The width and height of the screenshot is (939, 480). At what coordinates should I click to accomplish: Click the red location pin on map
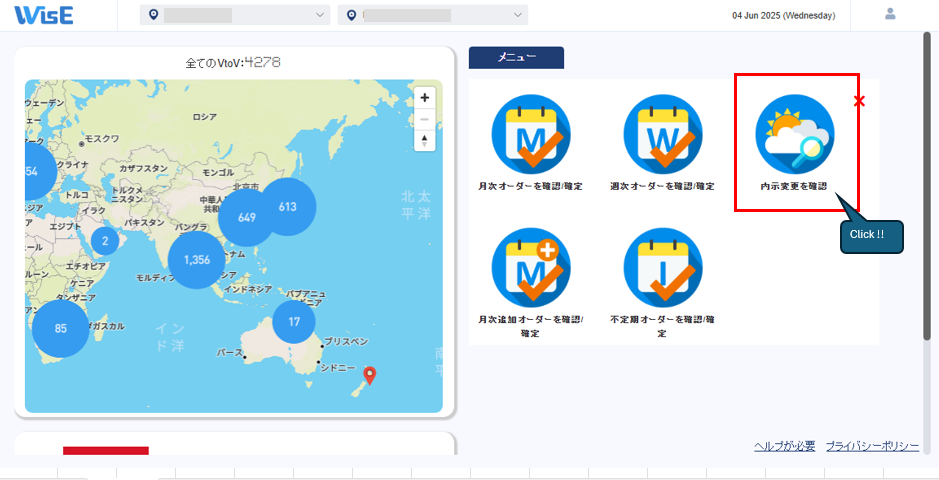[x=370, y=375]
